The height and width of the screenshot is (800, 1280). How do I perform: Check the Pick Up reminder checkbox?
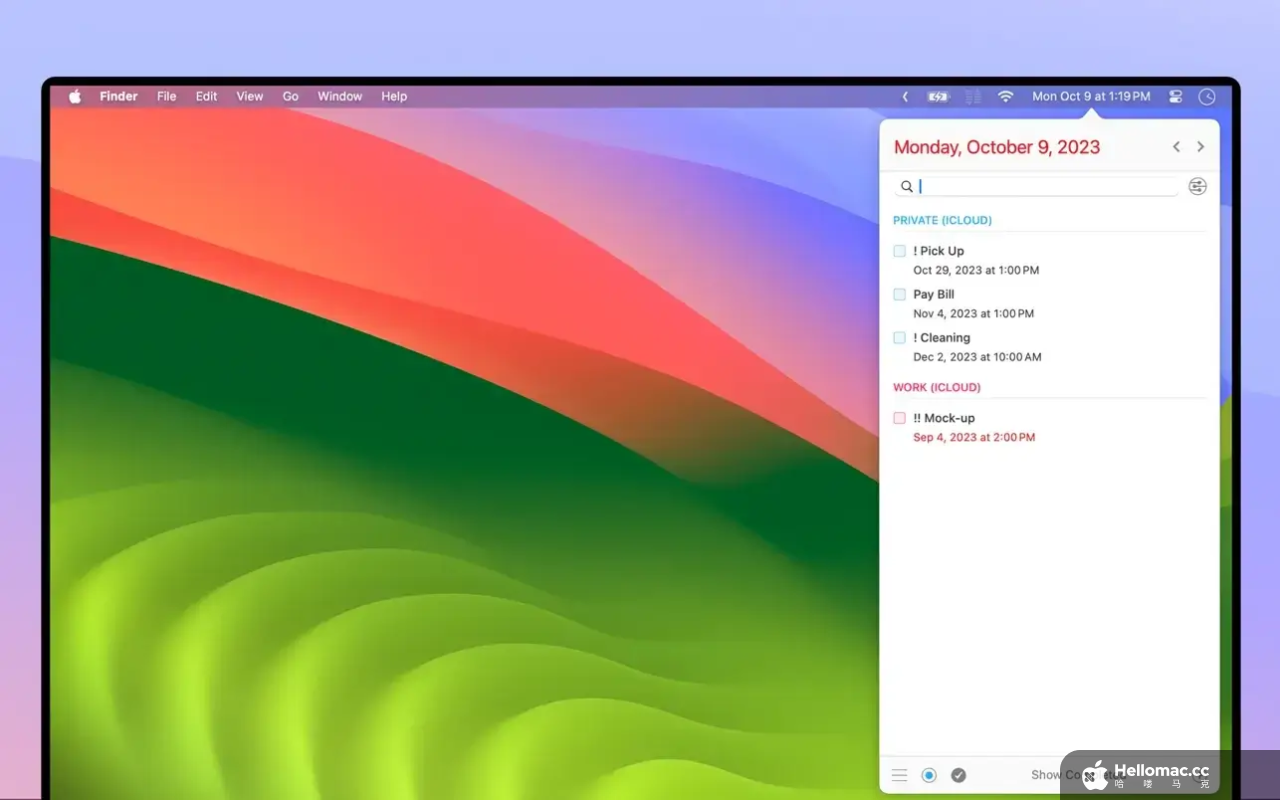click(900, 251)
